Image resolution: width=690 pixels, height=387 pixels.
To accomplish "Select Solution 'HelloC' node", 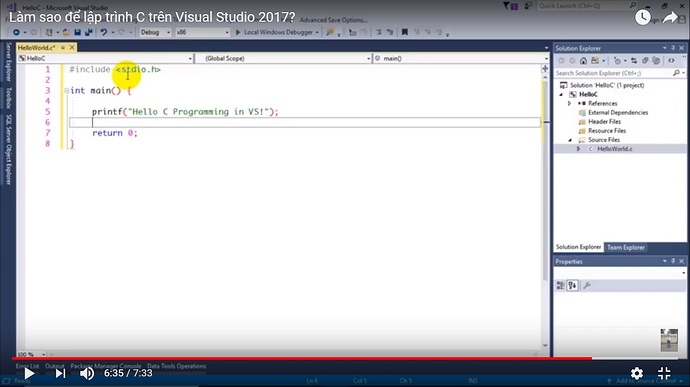I will pyautogui.click(x=607, y=85).
